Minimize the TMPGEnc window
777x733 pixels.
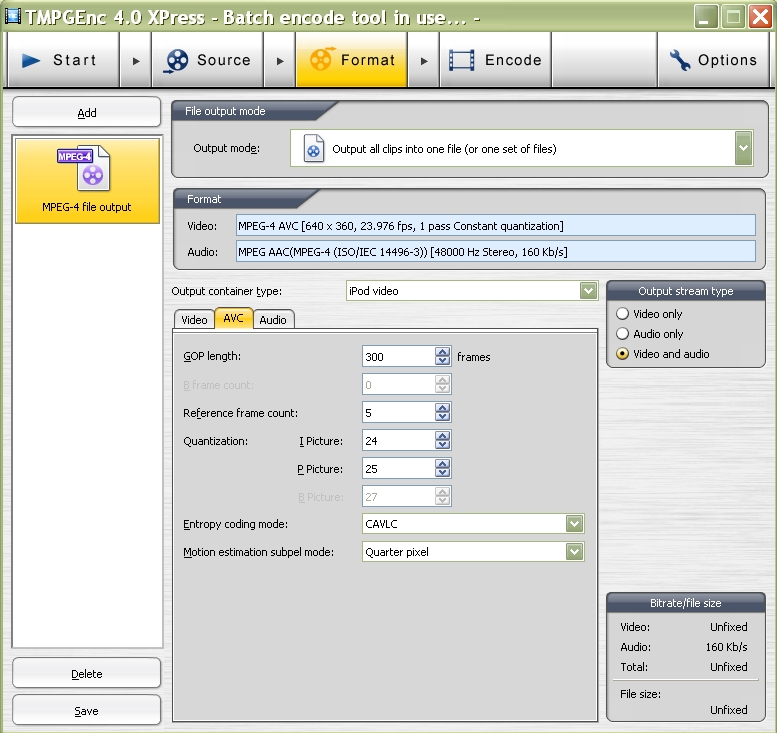click(706, 16)
